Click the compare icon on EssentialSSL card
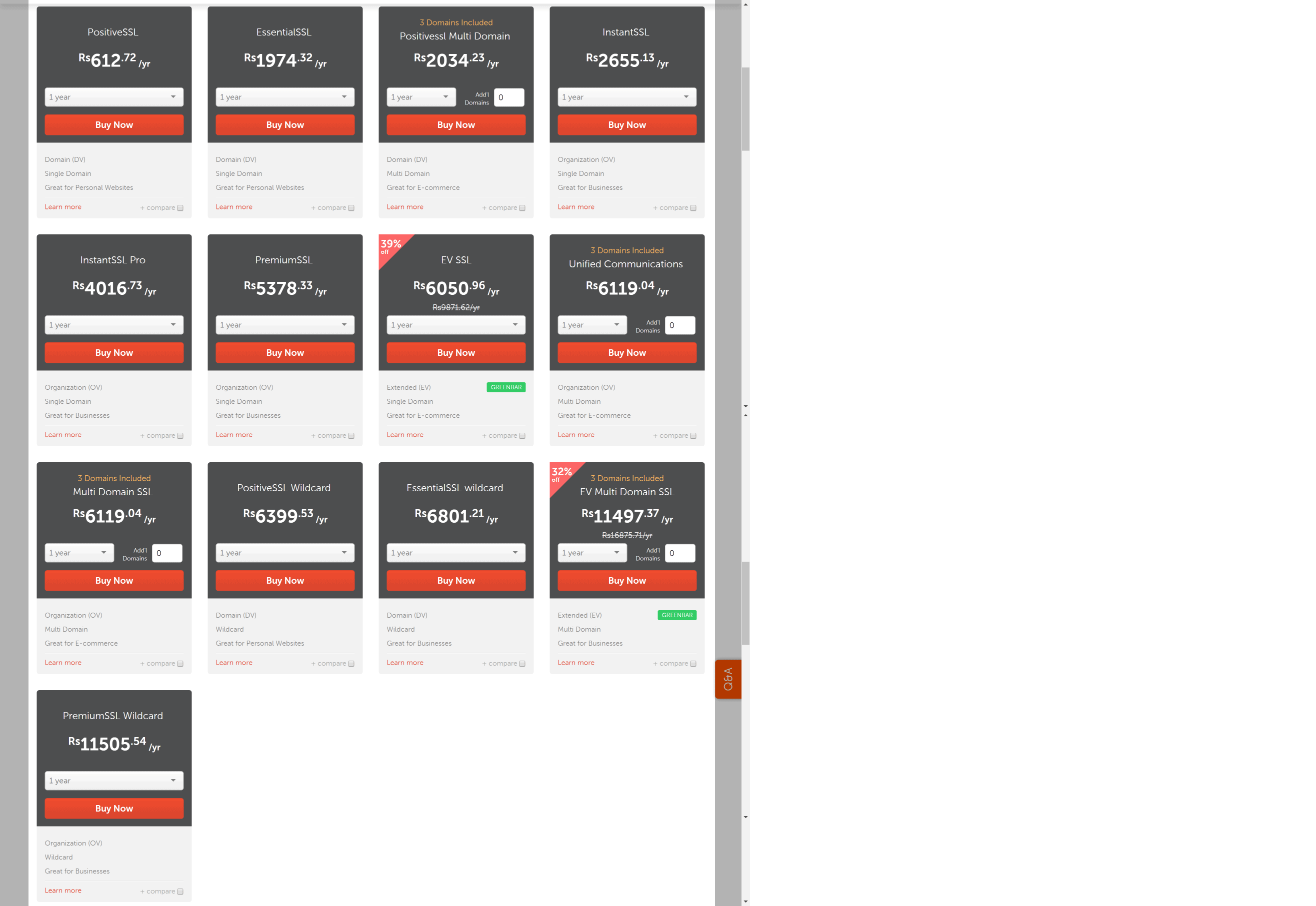 point(349,208)
